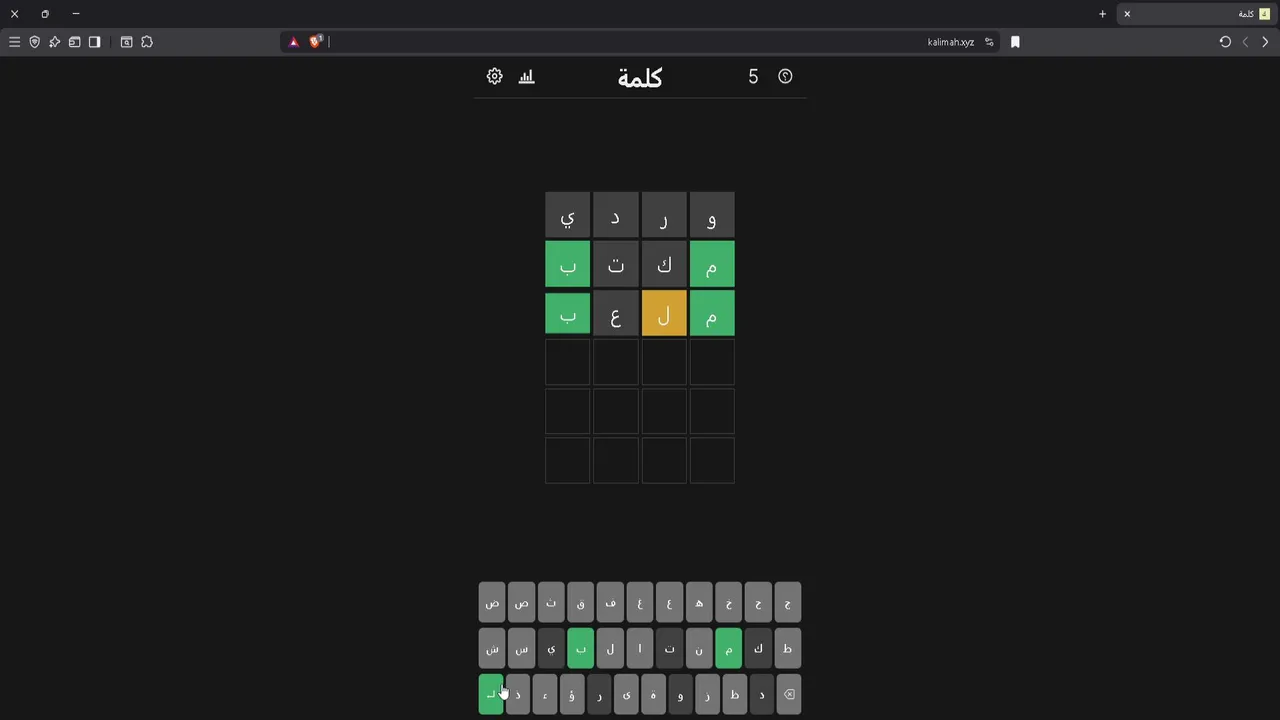Click the shield icon in browser toolbar
1280x720 pixels.
point(34,42)
